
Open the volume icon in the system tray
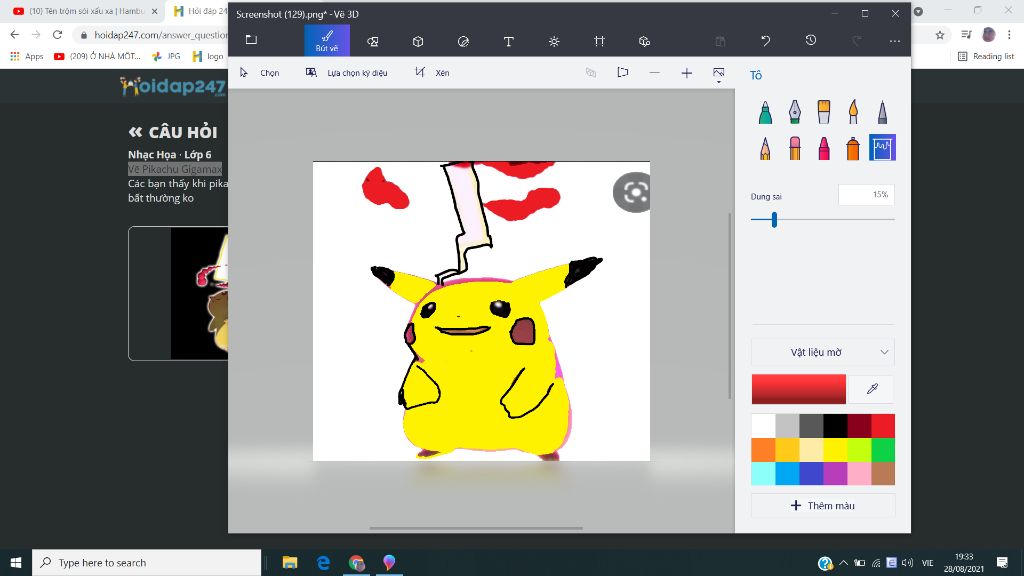907,562
